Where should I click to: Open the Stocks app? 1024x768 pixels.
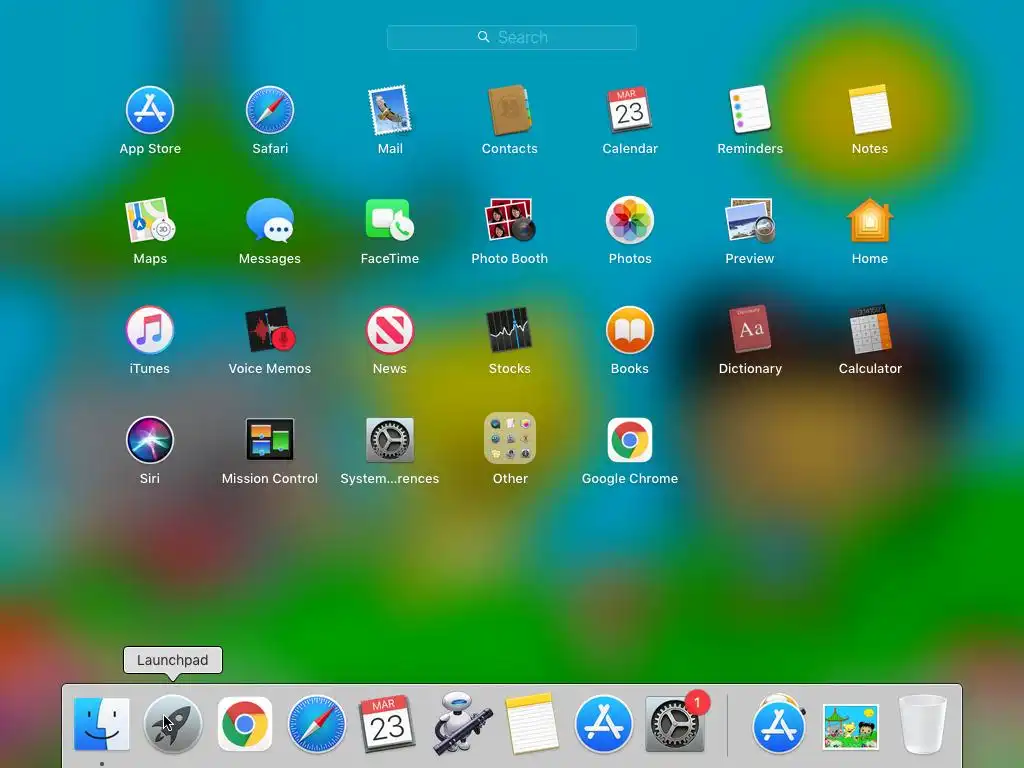[509, 330]
